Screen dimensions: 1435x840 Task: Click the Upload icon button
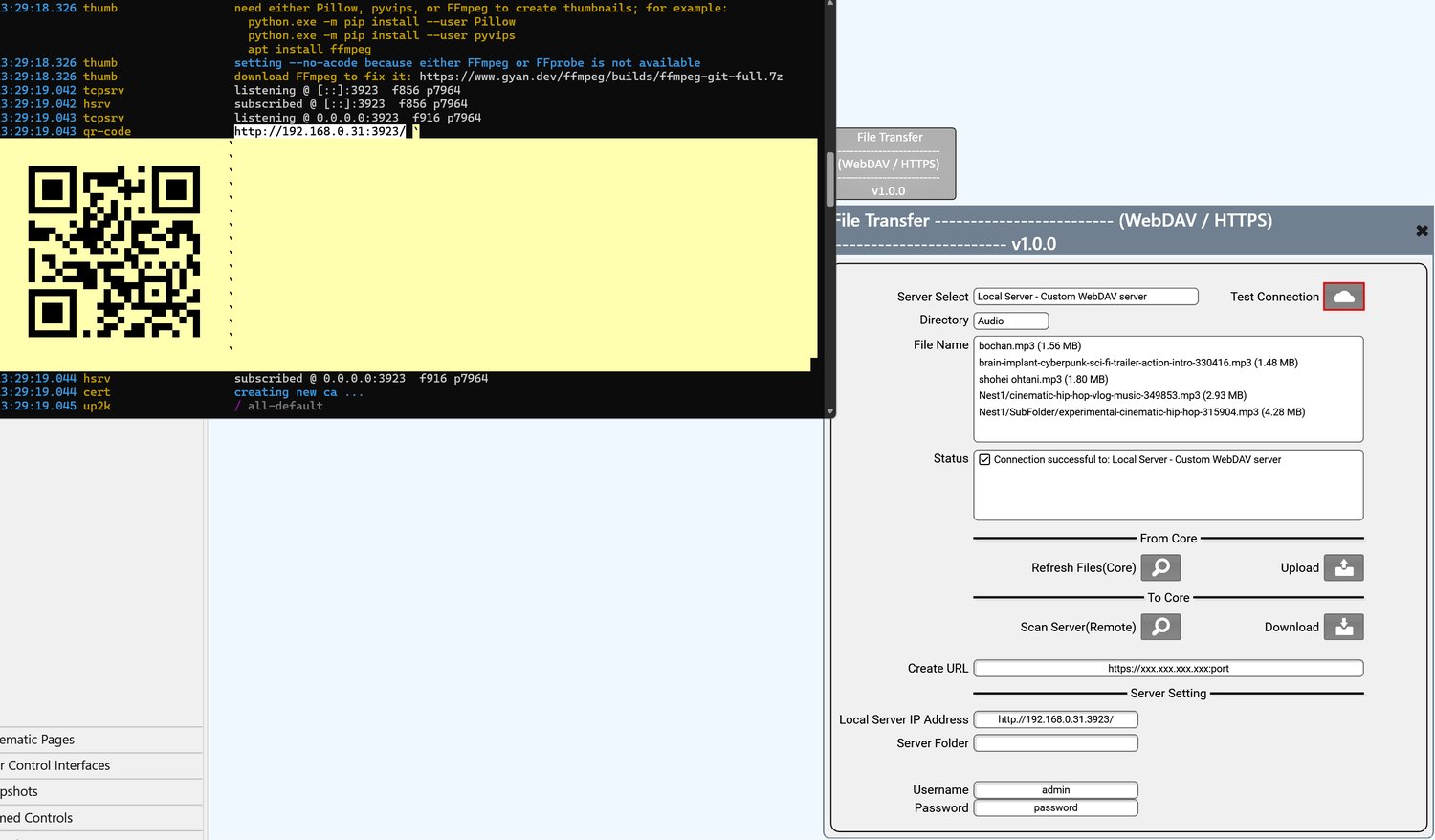[1343, 567]
